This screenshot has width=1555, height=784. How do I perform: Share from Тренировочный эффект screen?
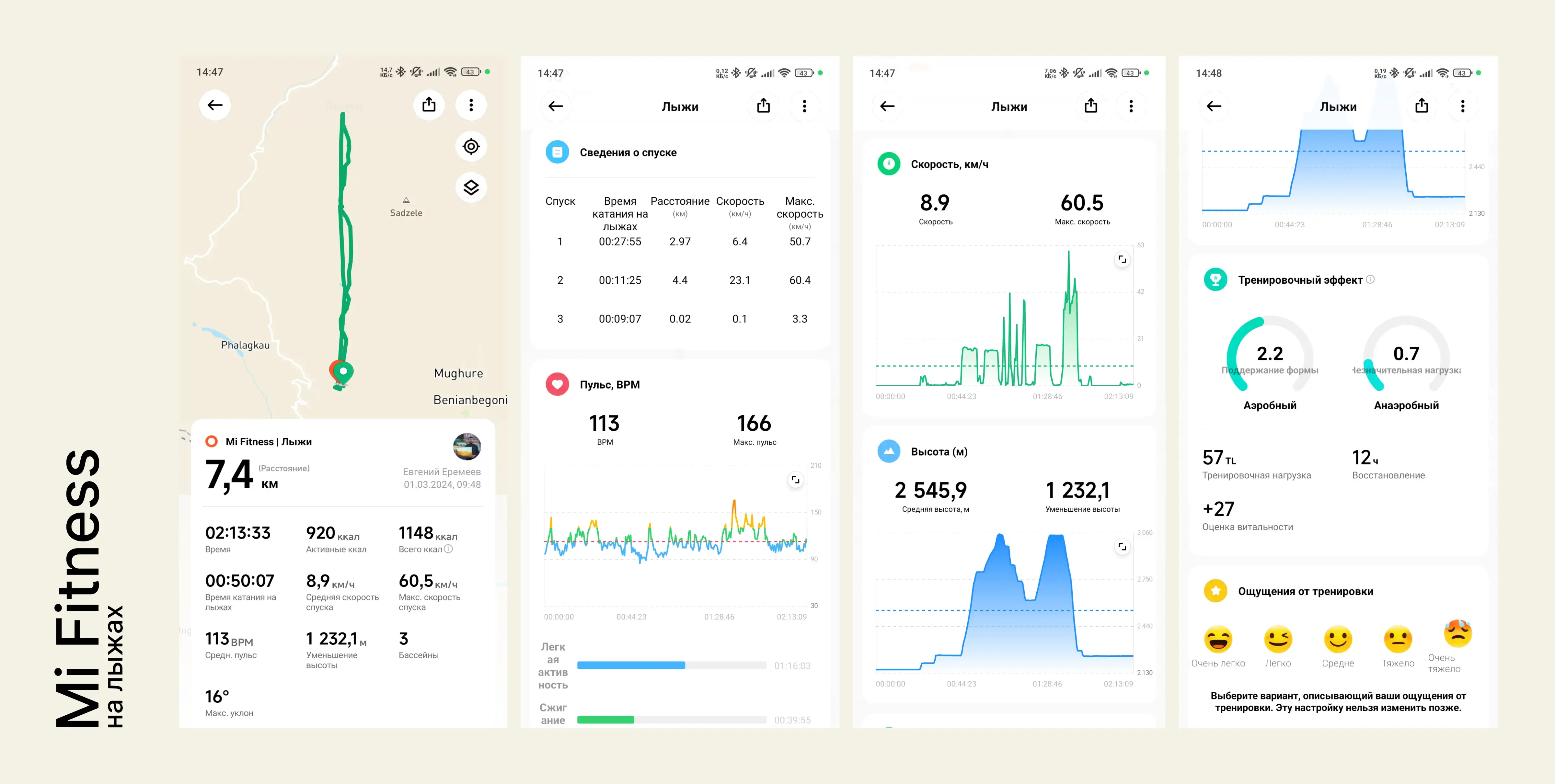coord(1422,106)
